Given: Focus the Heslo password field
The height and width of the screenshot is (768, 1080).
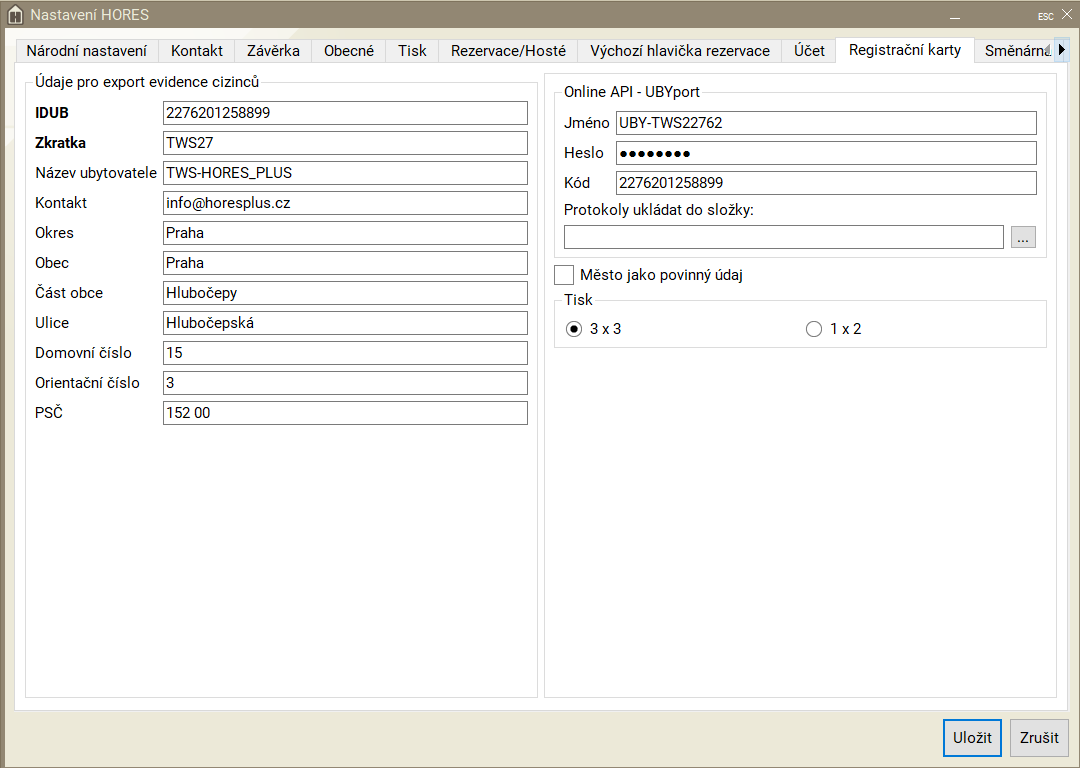Looking at the screenshot, I should coord(826,153).
